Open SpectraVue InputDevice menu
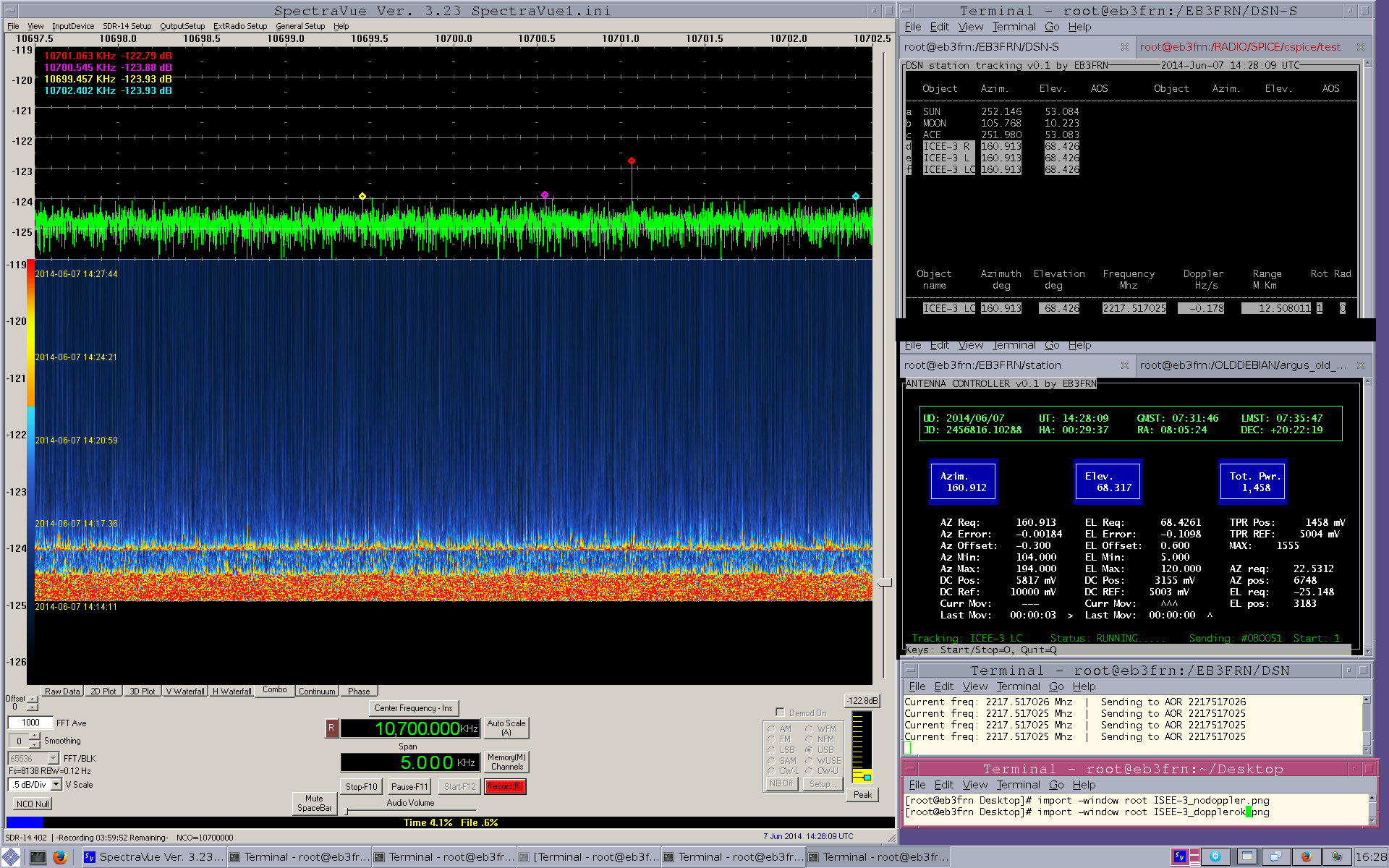 point(73,26)
